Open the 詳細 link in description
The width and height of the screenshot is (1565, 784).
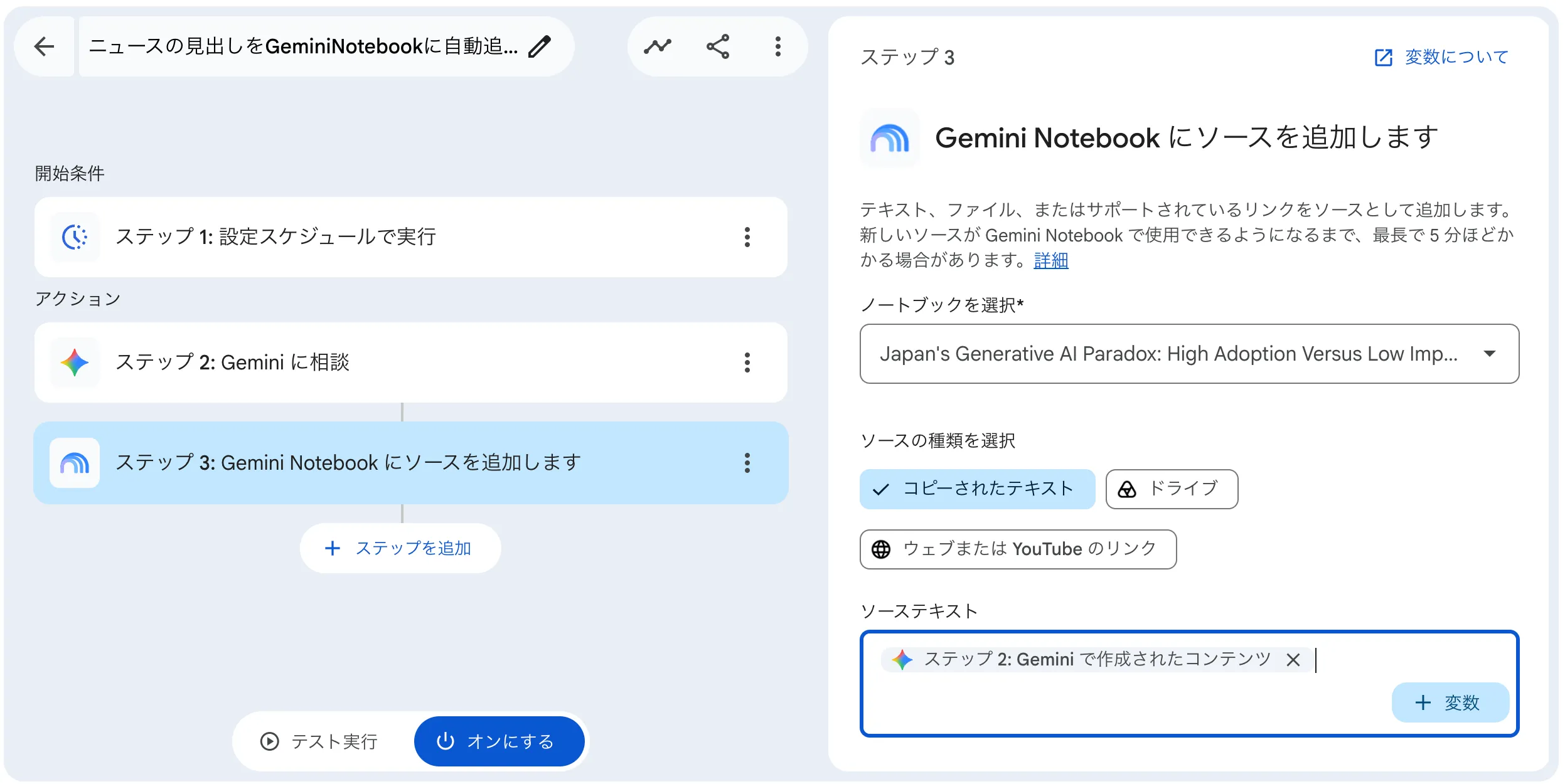pyautogui.click(x=1051, y=260)
